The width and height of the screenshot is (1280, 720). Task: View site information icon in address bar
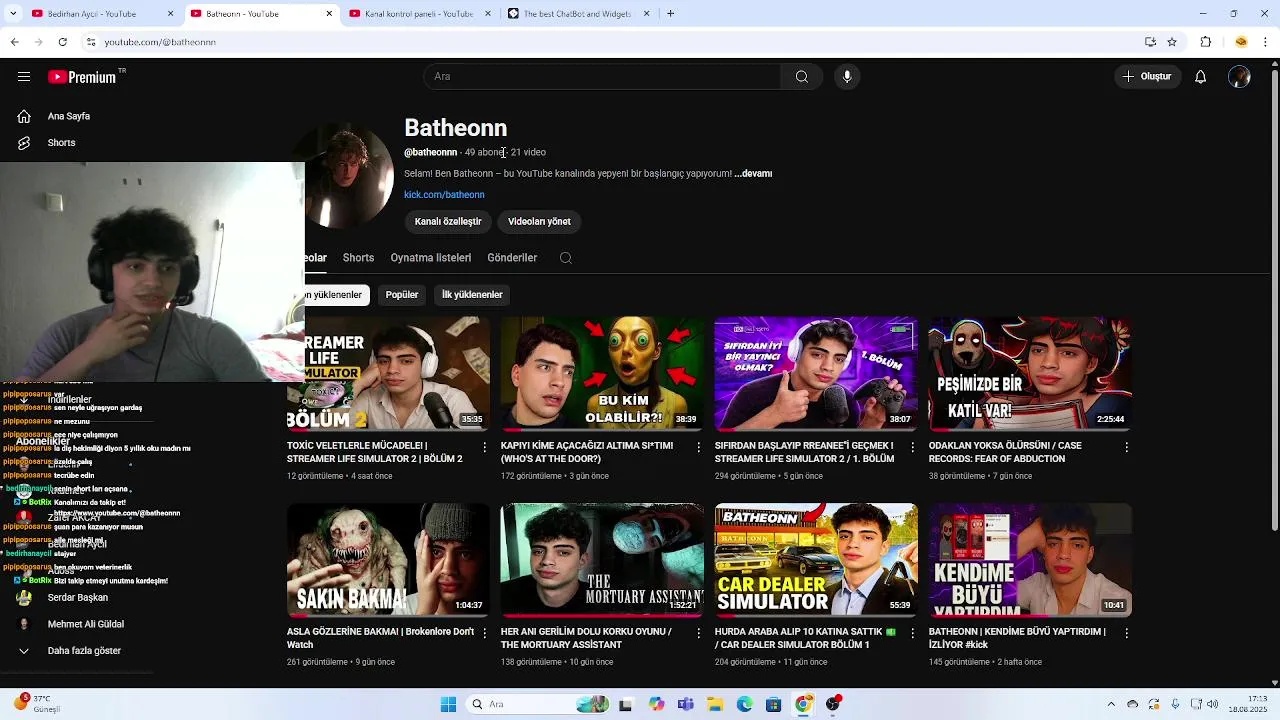(91, 42)
